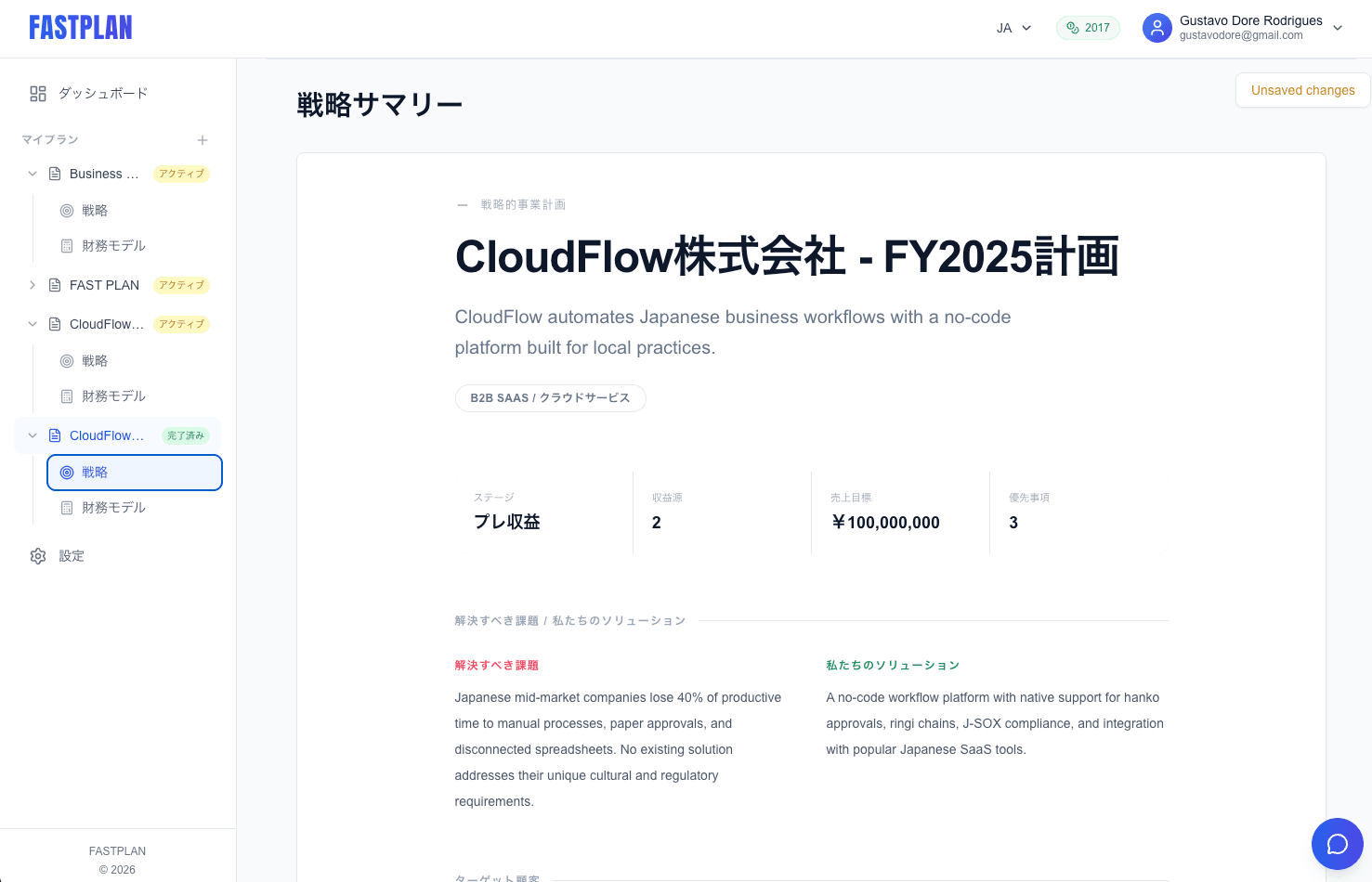The image size is (1372, 882).
Task: Click the problem description paragraph
Action: point(619,749)
